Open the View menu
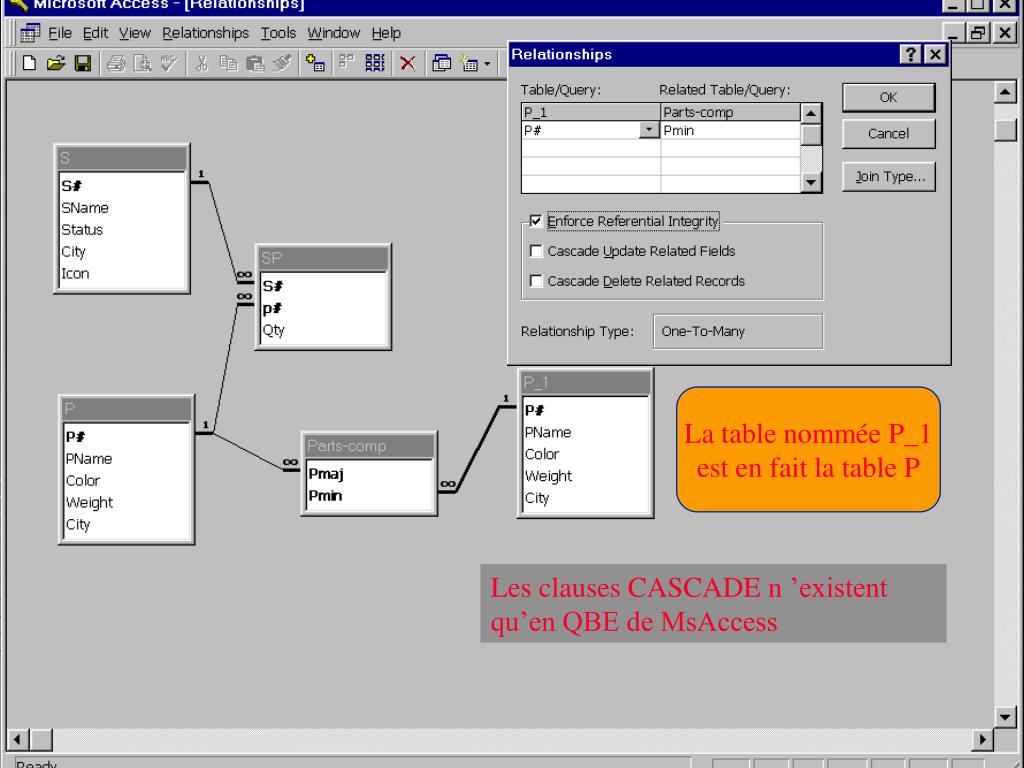1024x768 pixels. [135, 33]
